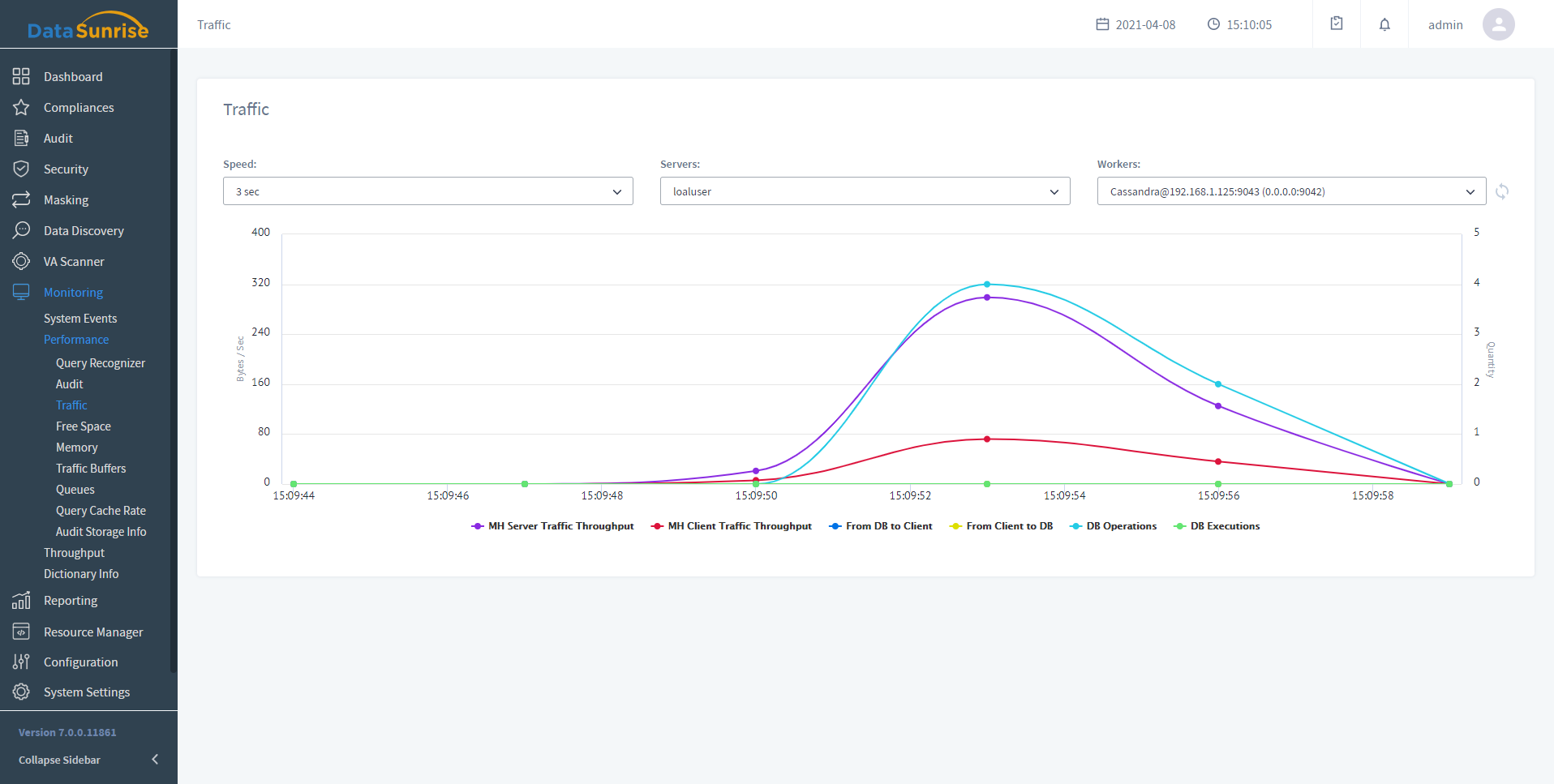The image size is (1554, 784).
Task: Click the admin user avatar icon
Action: pyautogui.click(x=1498, y=24)
